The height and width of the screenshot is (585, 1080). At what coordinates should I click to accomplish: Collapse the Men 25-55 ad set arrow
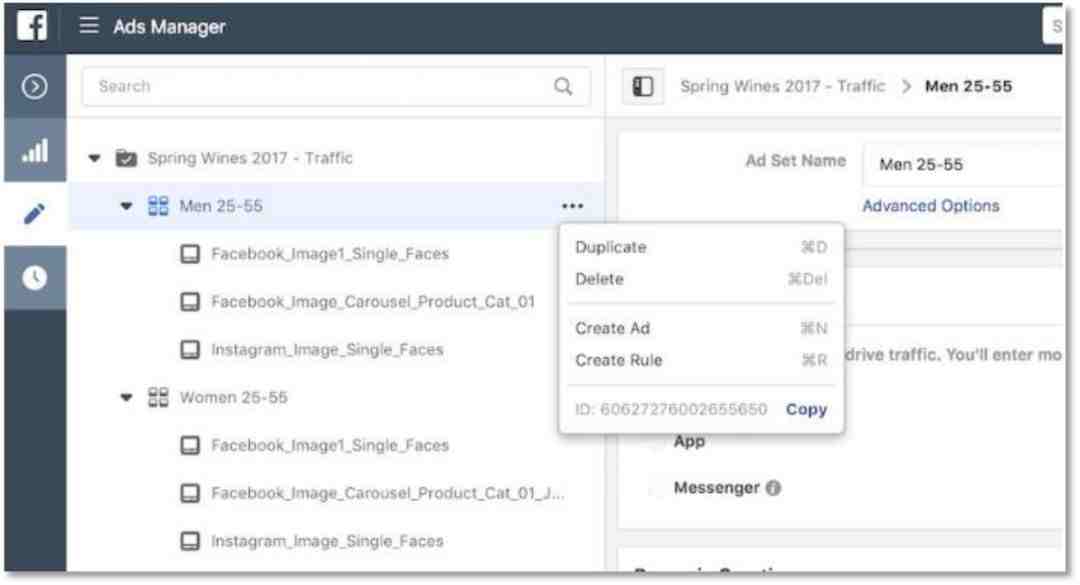[126, 206]
